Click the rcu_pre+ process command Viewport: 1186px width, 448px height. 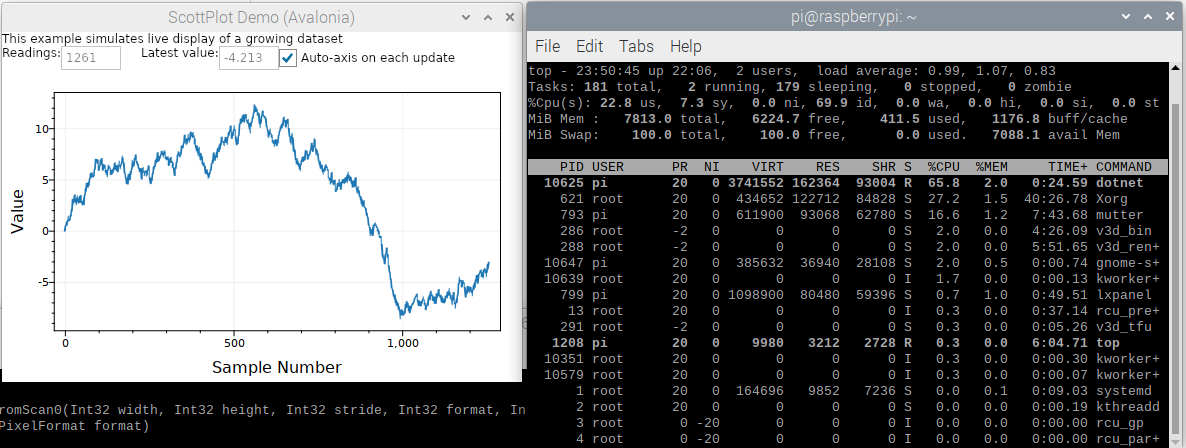pos(1128,311)
